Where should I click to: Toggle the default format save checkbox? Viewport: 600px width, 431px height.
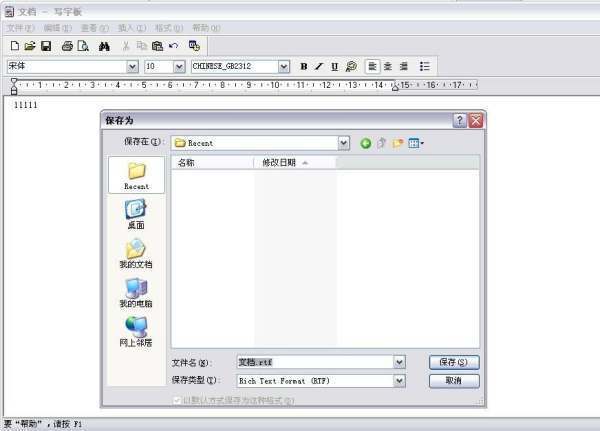tap(176, 400)
